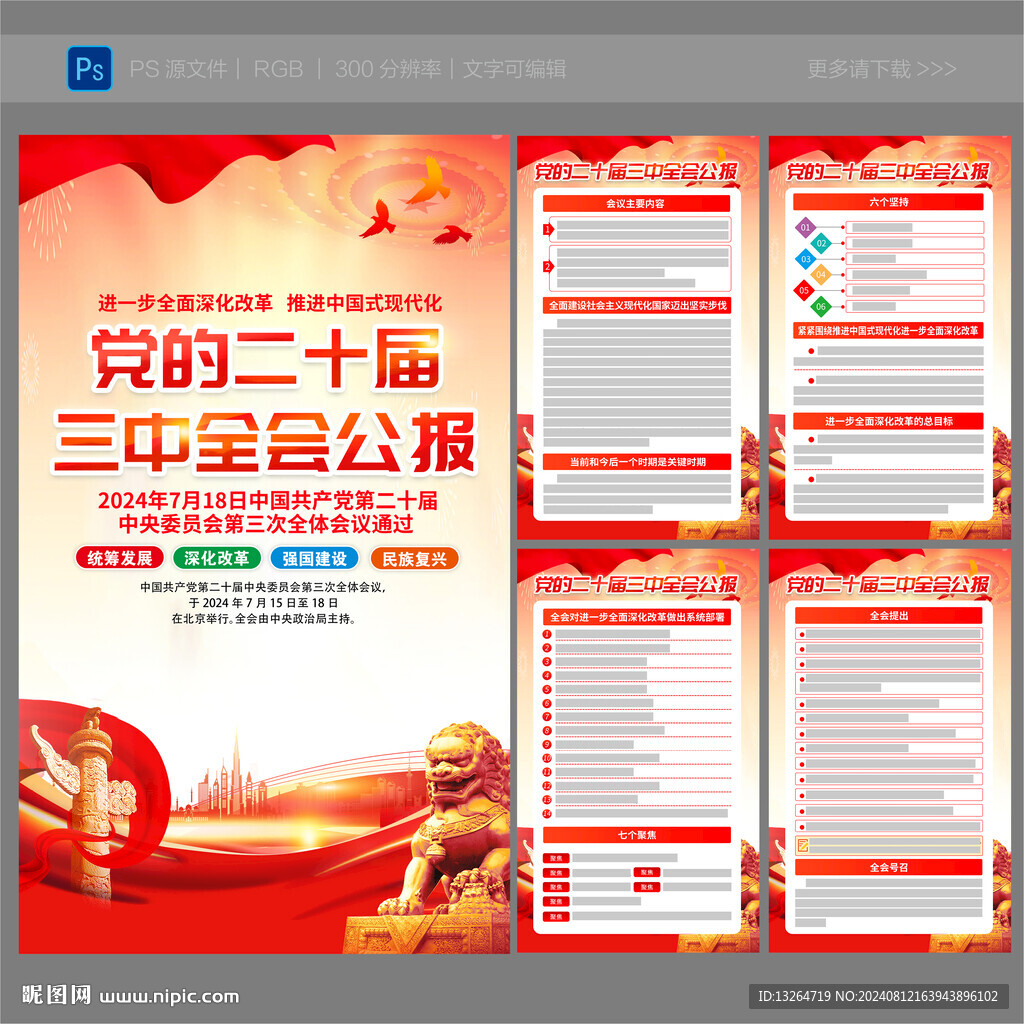
Task: Click the bottom-right panel title 党的二十届三中全会公报
Action: pos(888,584)
